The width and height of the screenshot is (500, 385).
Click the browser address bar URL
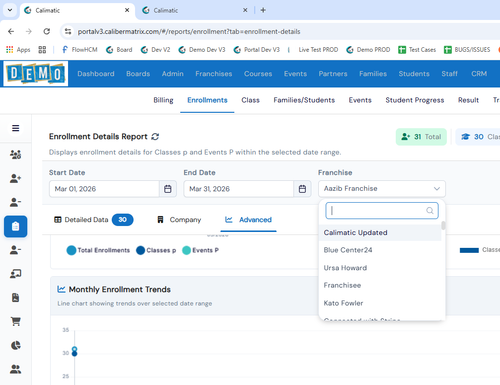click(189, 31)
